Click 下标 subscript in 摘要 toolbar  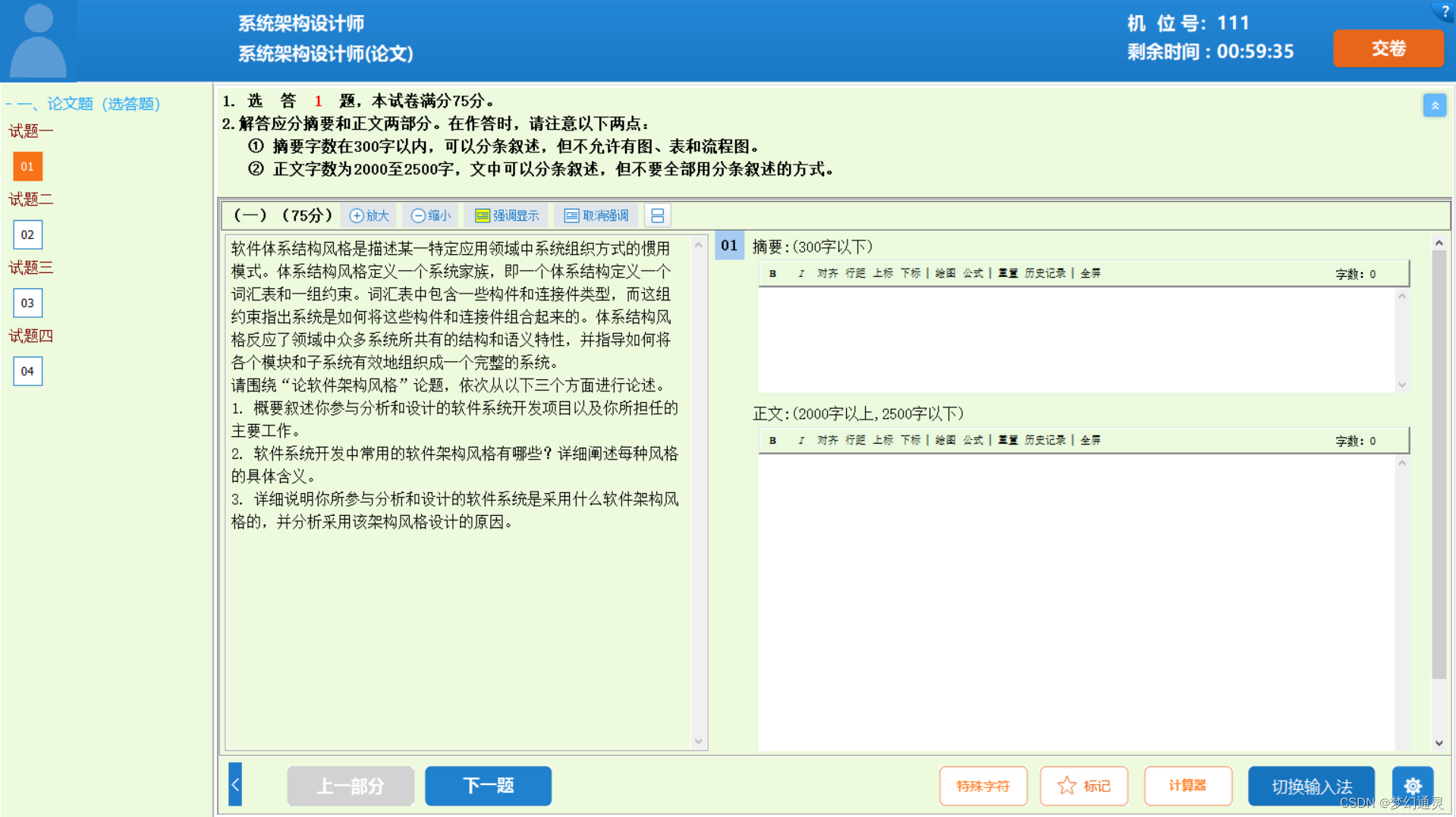click(x=910, y=274)
